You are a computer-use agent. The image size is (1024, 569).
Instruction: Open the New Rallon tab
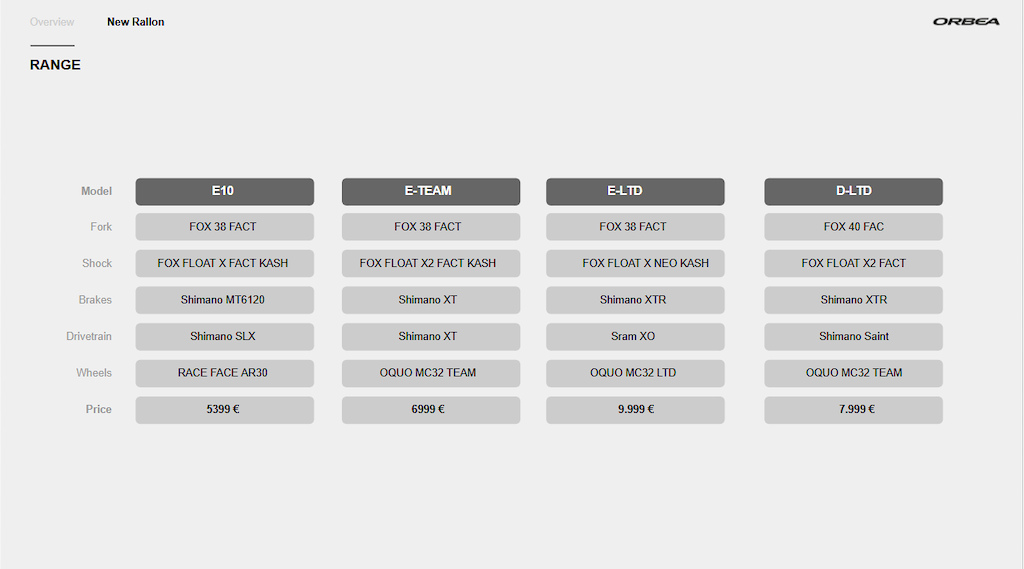click(x=136, y=22)
